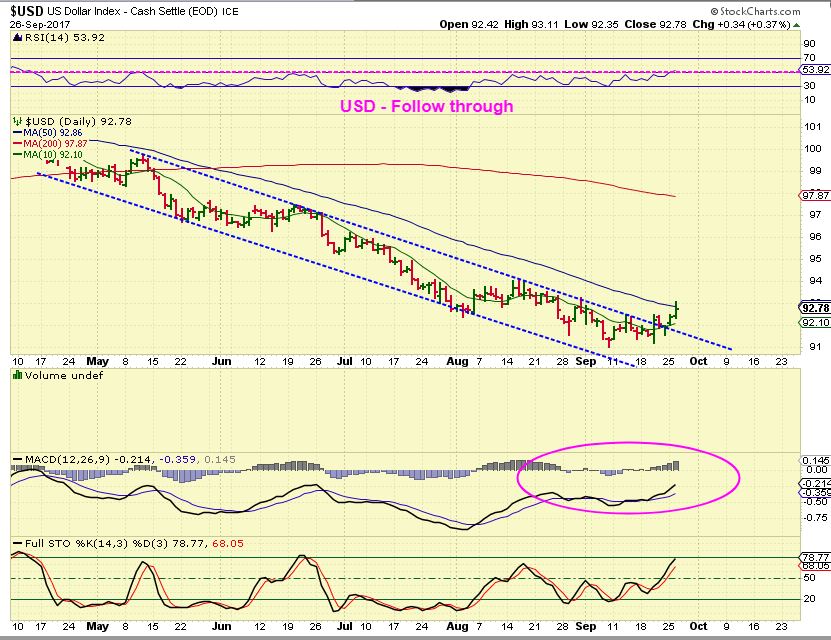Click the 92.78 last price tag
831x640 pixels.
(x=815, y=308)
